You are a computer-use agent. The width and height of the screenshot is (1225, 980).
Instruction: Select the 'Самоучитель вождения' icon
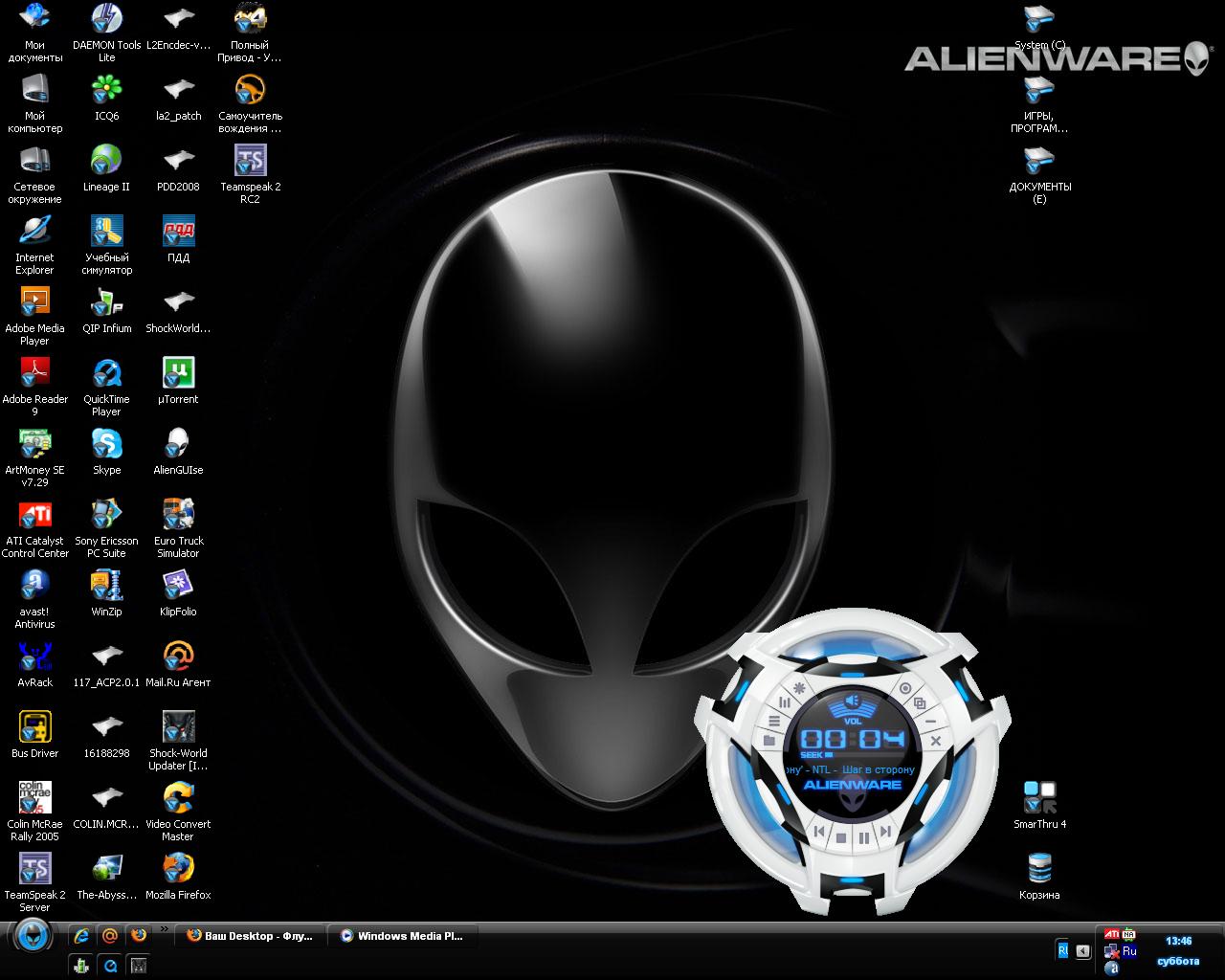pyautogui.click(x=250, y=103)
